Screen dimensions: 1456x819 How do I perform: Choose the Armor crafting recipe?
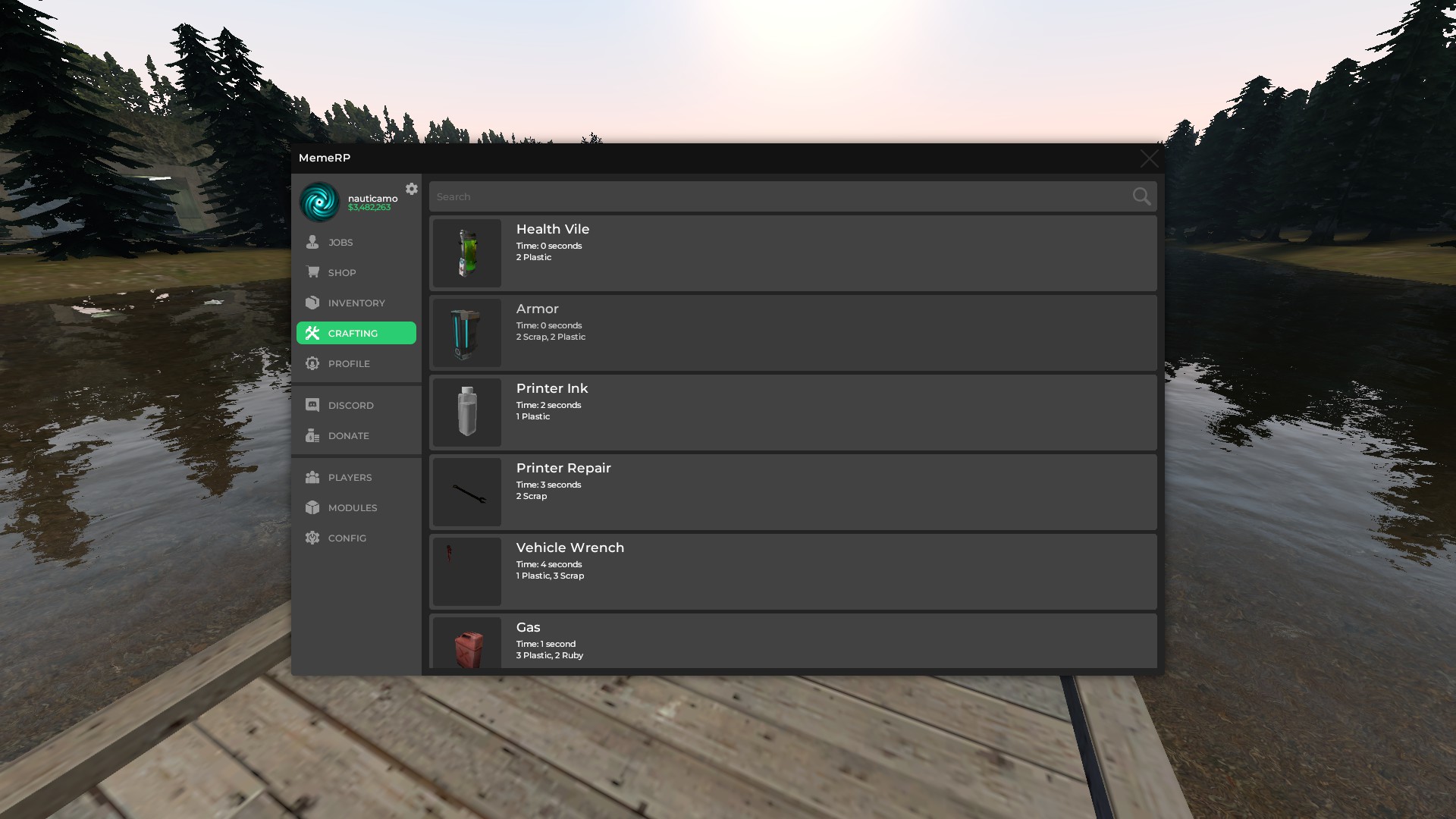pos(793,333)
